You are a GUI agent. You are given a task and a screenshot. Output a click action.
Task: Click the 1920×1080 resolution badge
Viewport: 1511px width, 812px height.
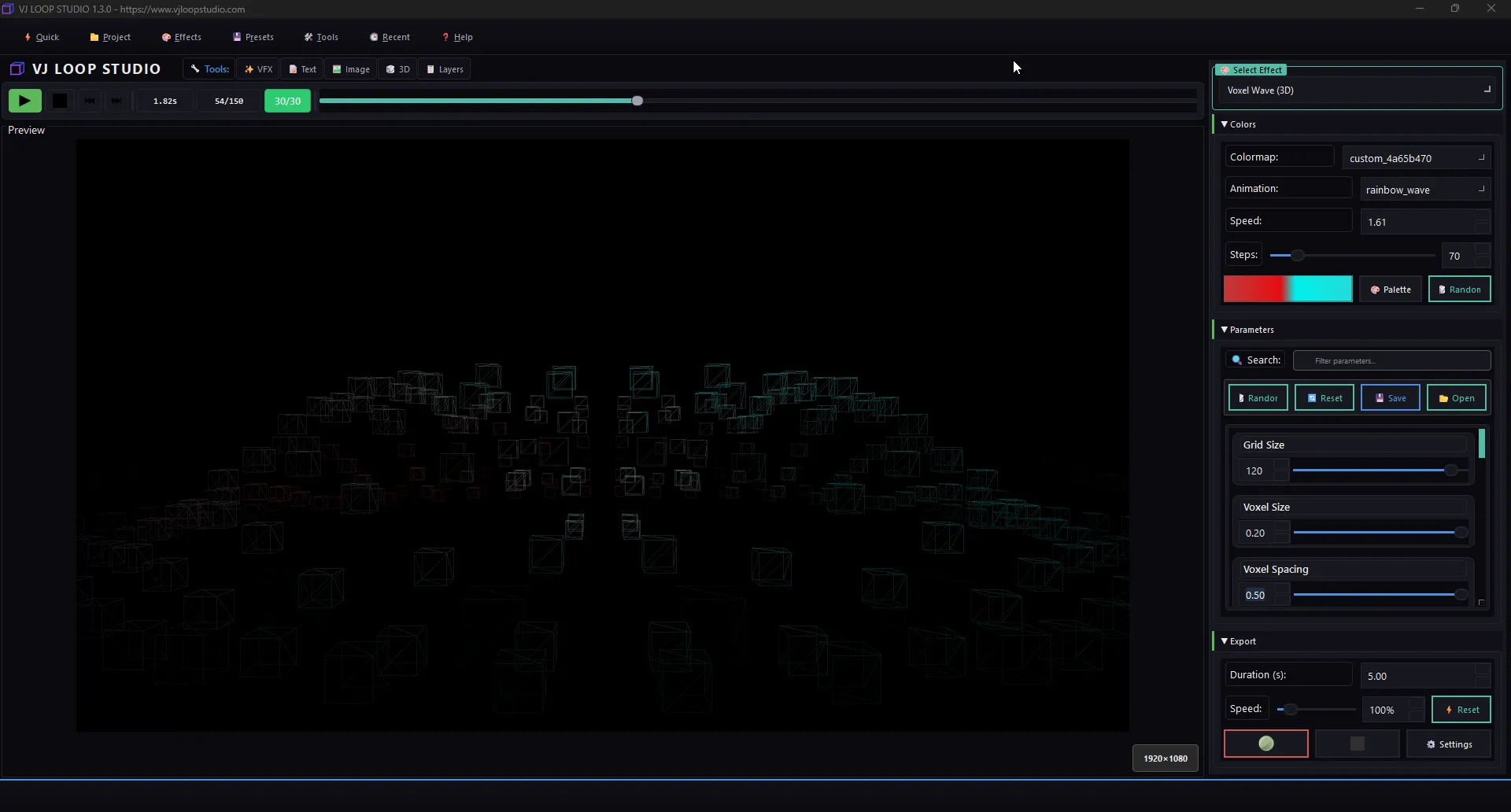click(x=1166, y=758)
